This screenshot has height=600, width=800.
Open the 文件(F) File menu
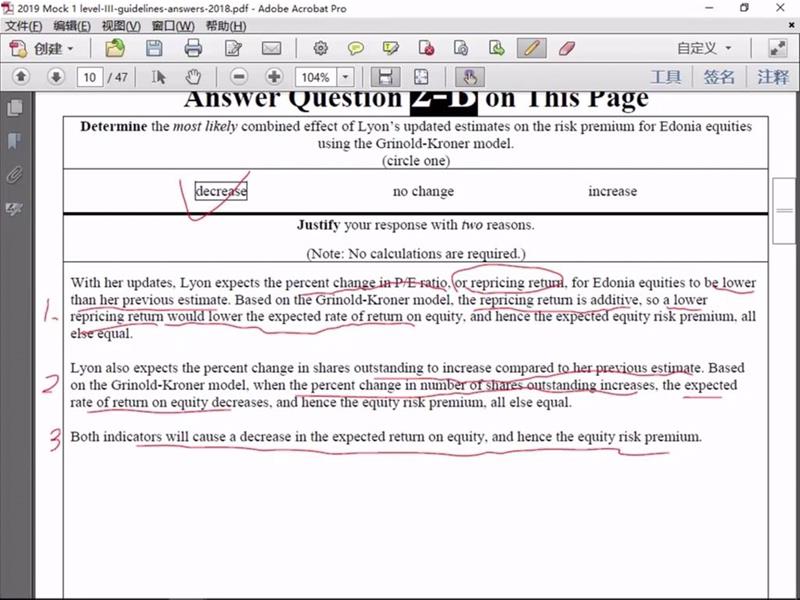[23, 26]
